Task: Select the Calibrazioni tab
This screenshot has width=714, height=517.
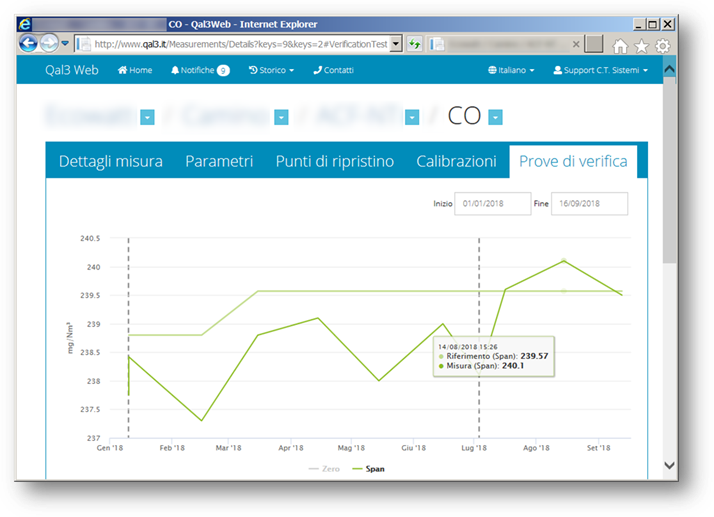Action: coord(456,161)
